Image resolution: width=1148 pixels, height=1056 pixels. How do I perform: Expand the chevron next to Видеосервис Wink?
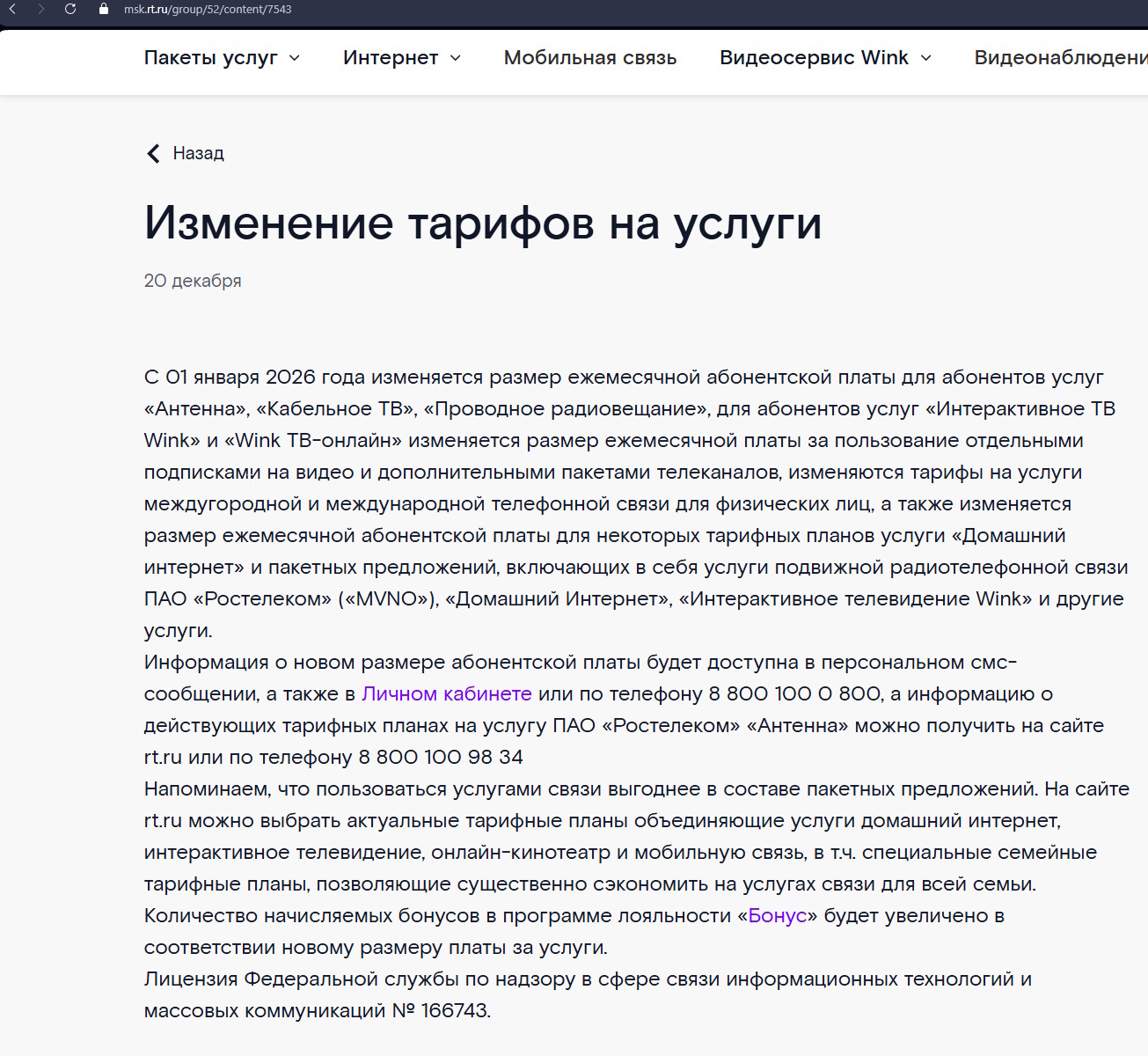point(925,58)
